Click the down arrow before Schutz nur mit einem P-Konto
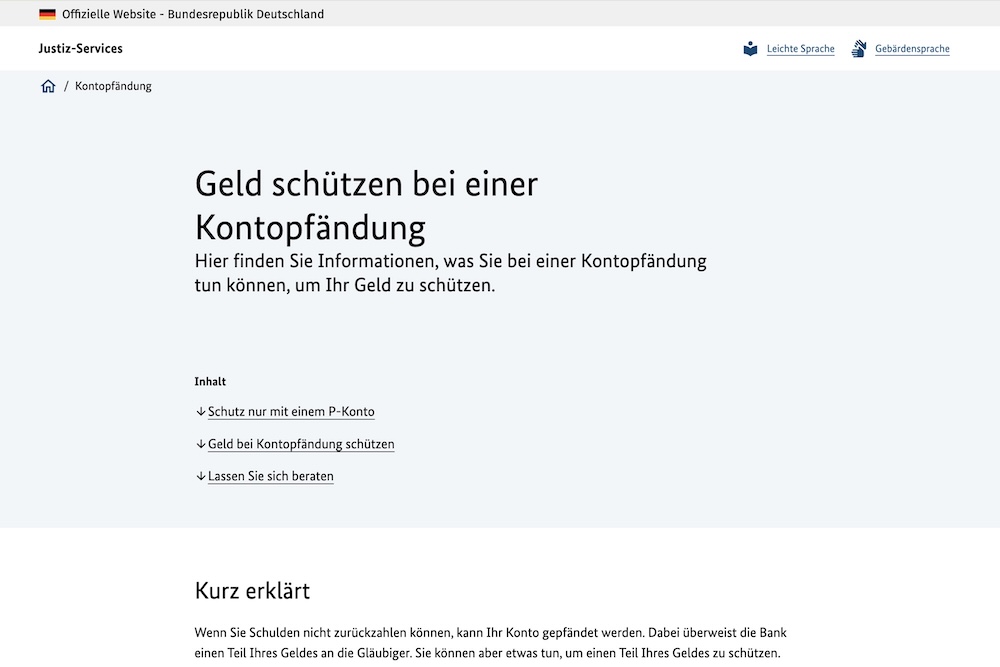The height and width of the screenshot is (667, 1000). tap(200, 411)
